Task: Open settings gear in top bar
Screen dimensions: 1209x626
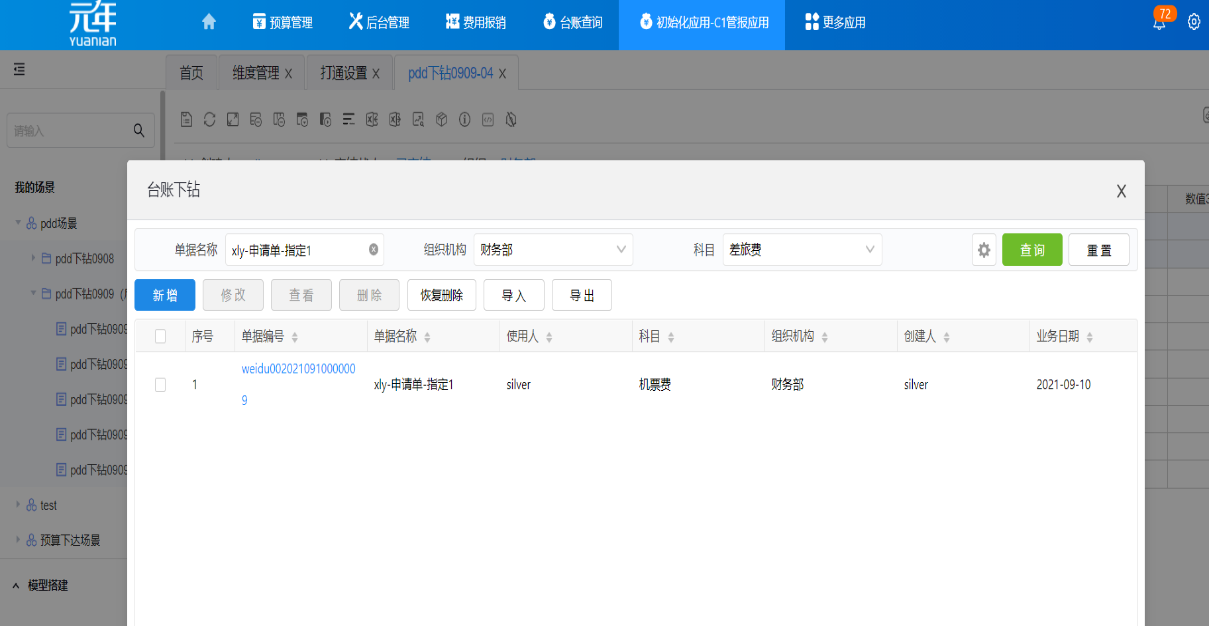Action: 1193,22
